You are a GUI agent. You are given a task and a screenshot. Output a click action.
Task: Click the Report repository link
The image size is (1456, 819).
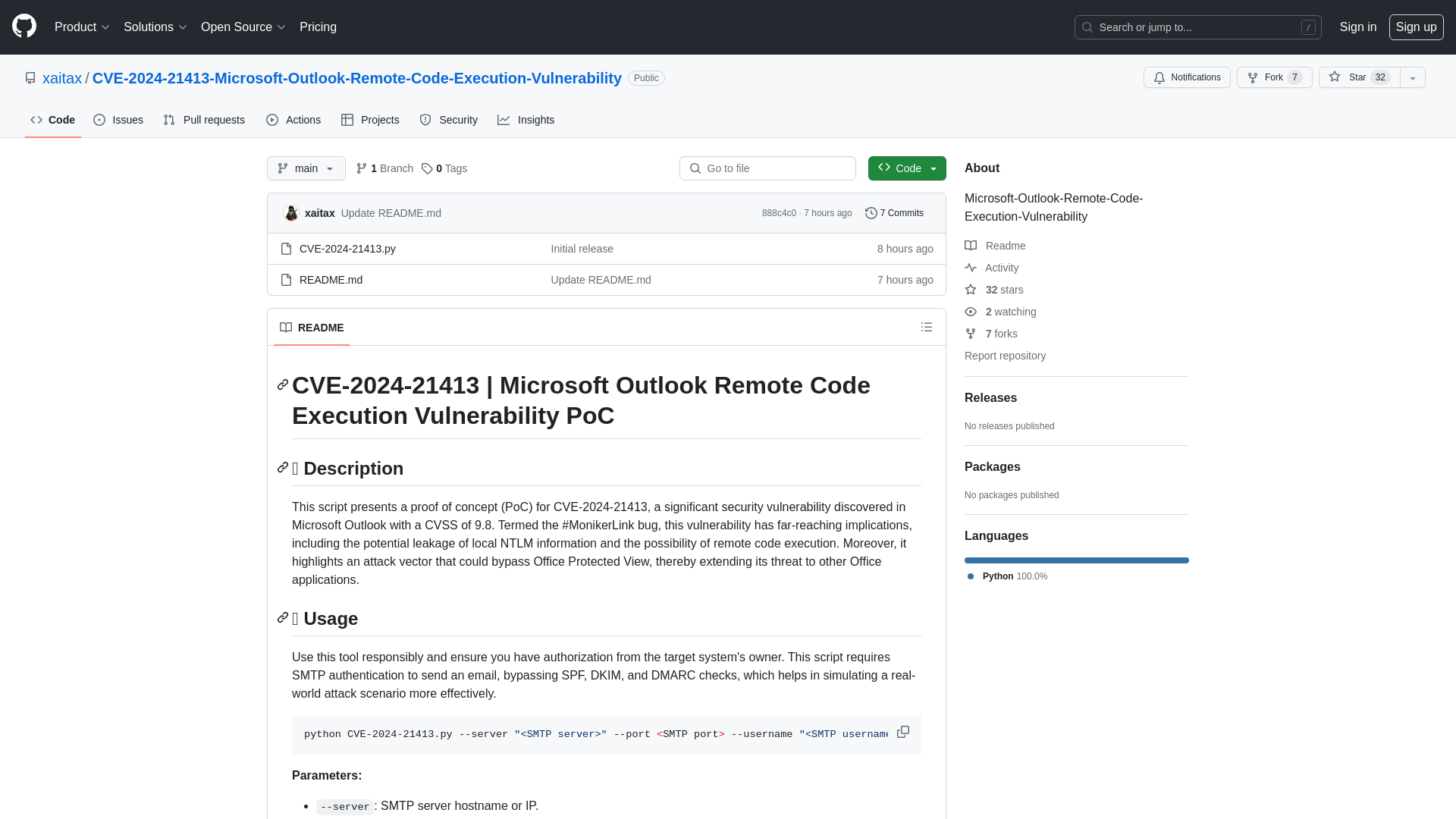[1005, 356]
